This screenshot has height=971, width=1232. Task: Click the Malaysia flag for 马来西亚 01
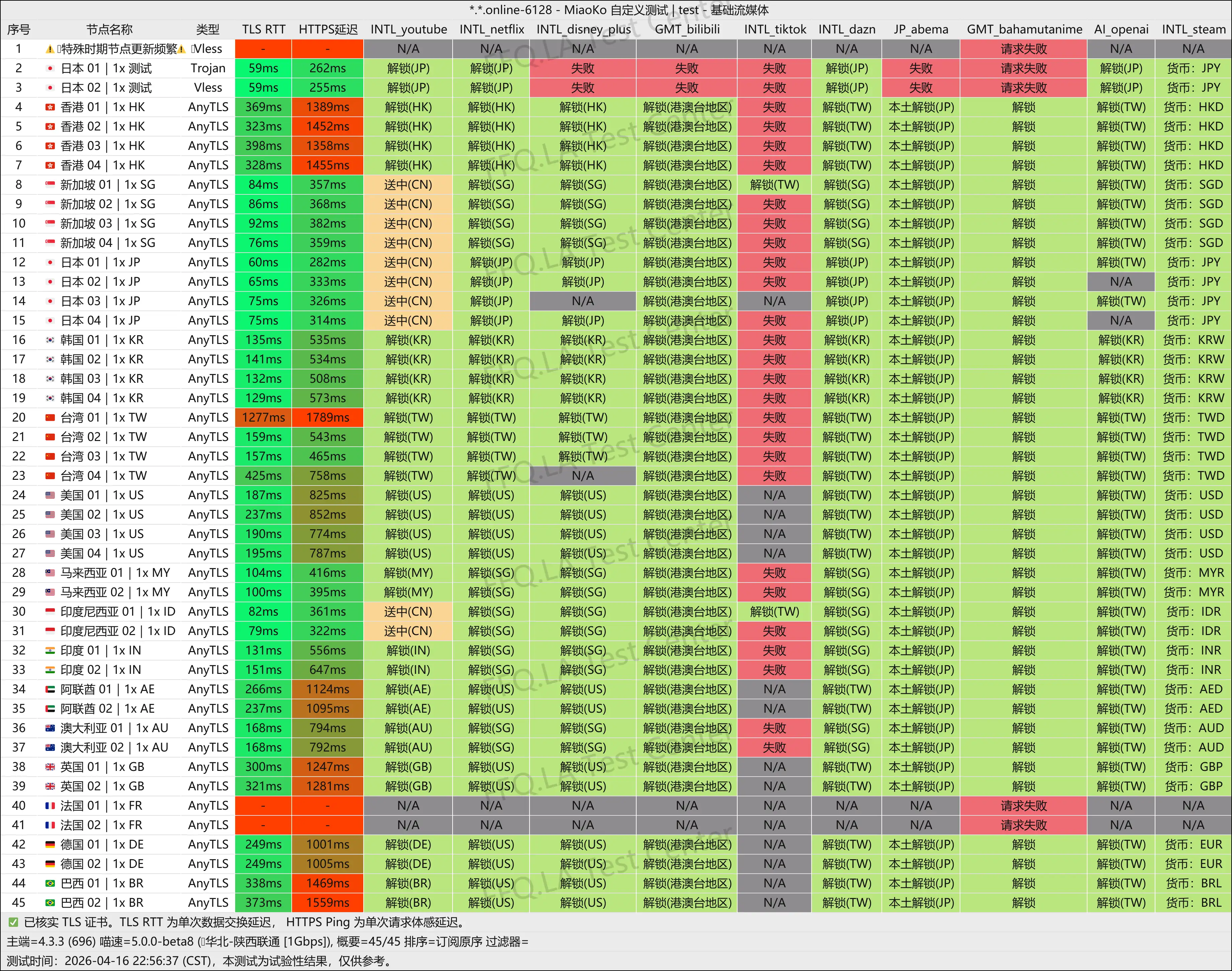(50, 572)
